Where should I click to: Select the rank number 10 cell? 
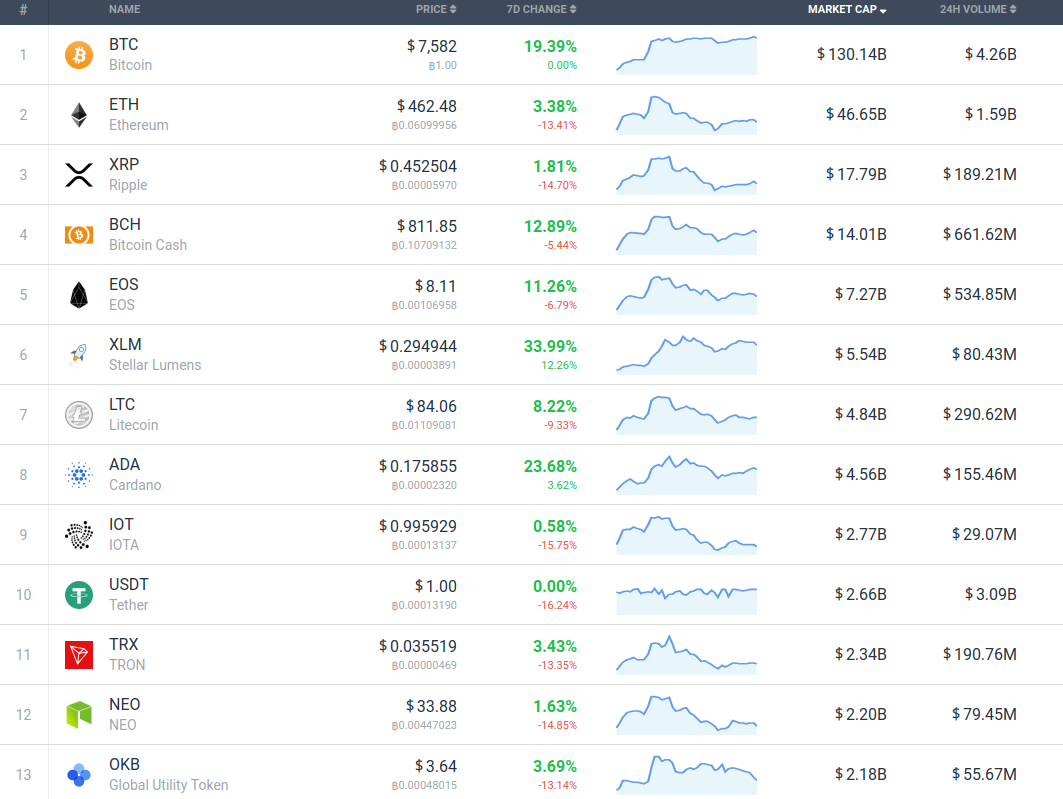pos(24,595)
